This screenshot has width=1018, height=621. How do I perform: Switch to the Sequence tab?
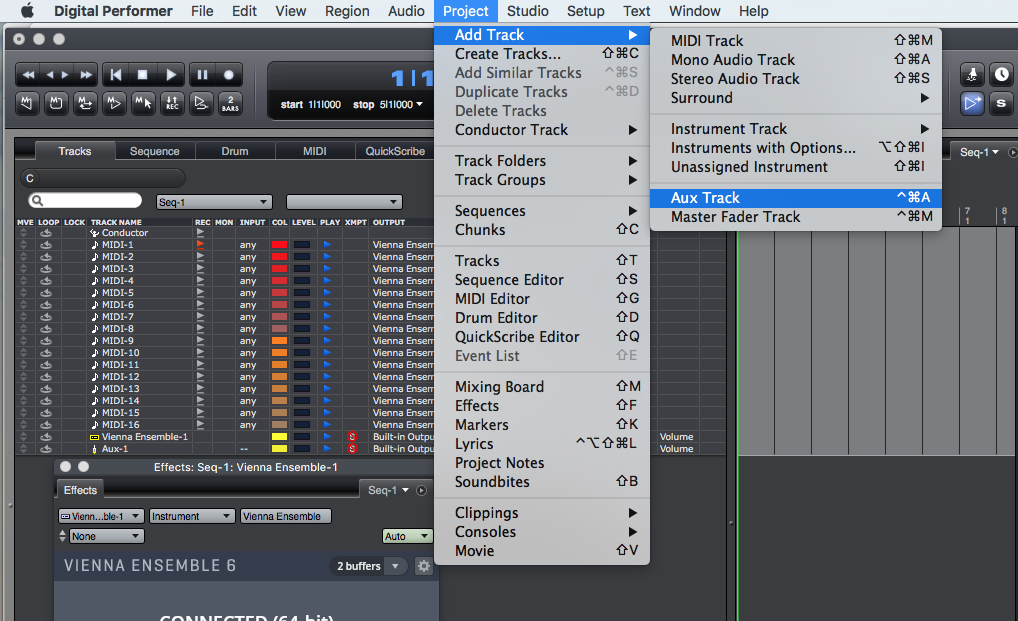155,151
